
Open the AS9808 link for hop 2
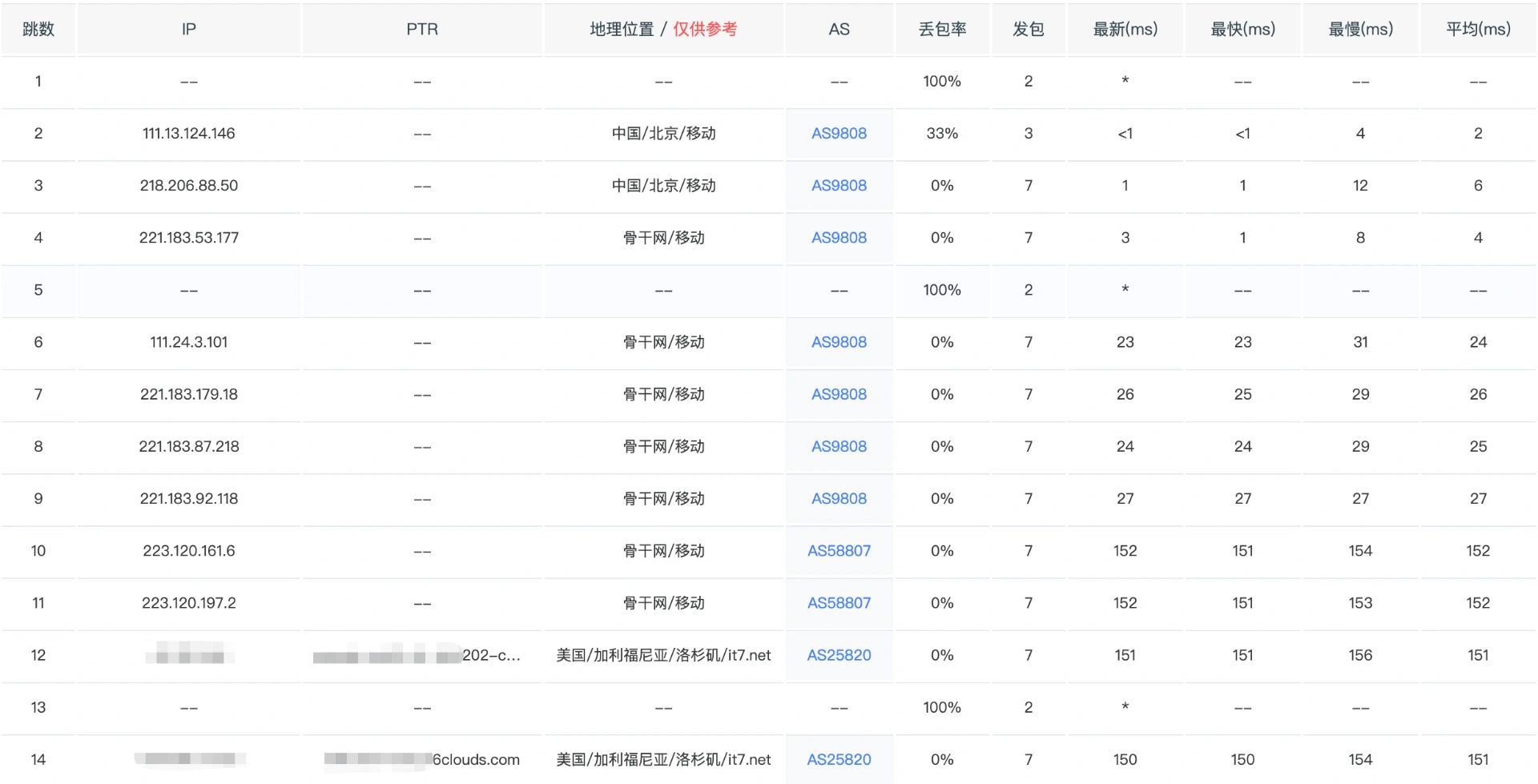point(839,134)
